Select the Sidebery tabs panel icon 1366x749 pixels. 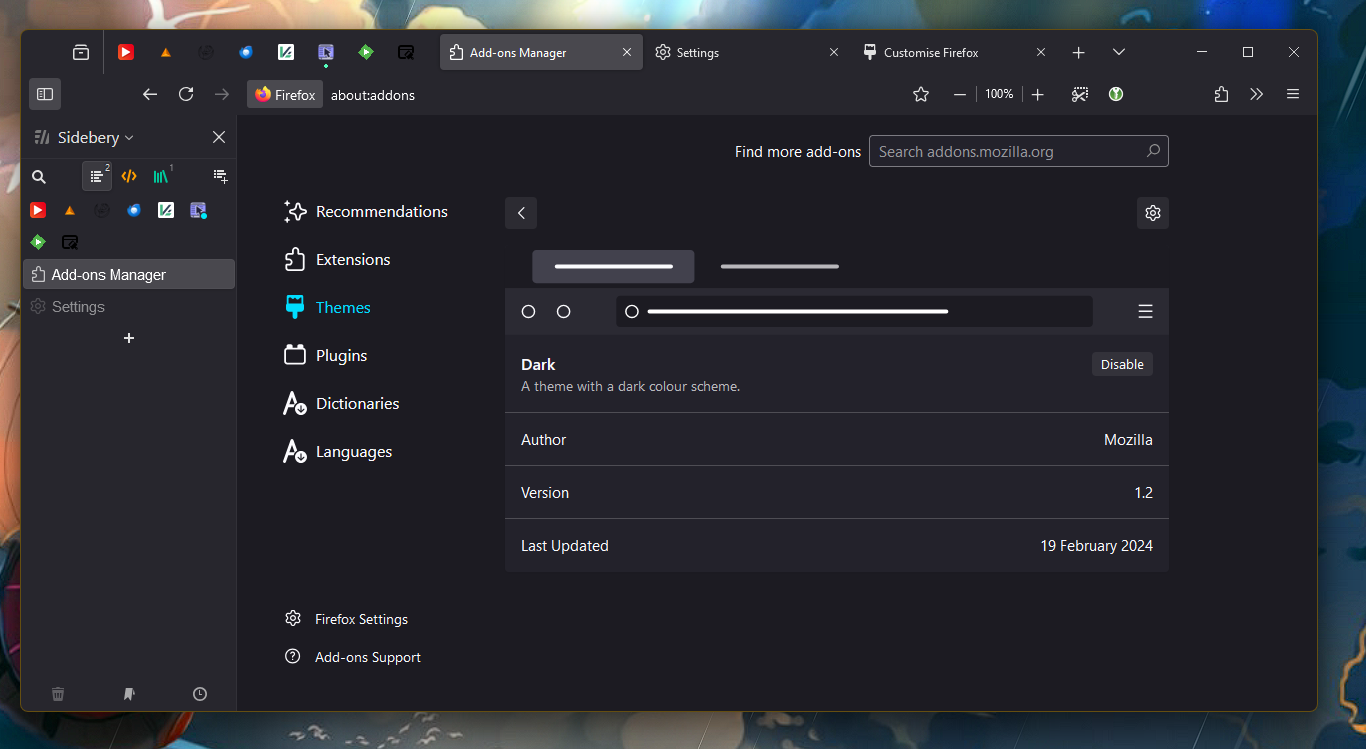pos(97,176)
